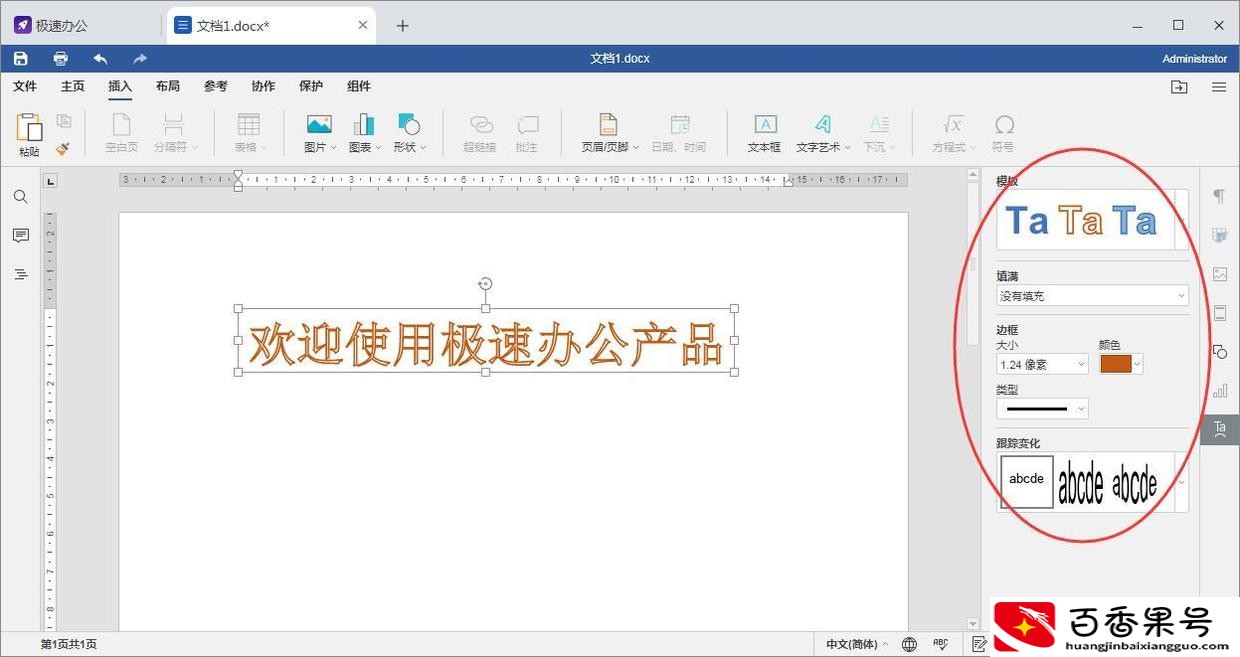Expand the 跟踪变化 transform gallery arrow
The image size is (1240, 657).
click(1182, 482)
